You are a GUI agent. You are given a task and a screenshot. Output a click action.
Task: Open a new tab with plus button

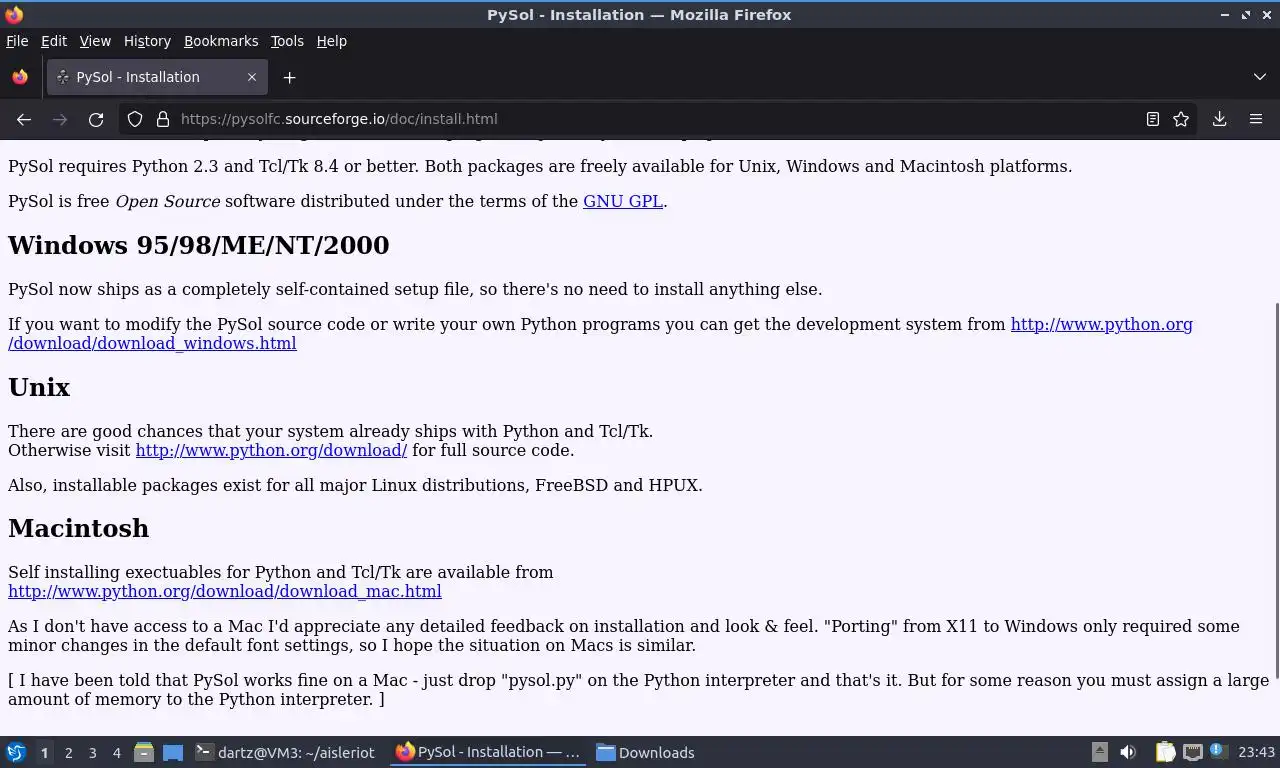pos(289,77)
